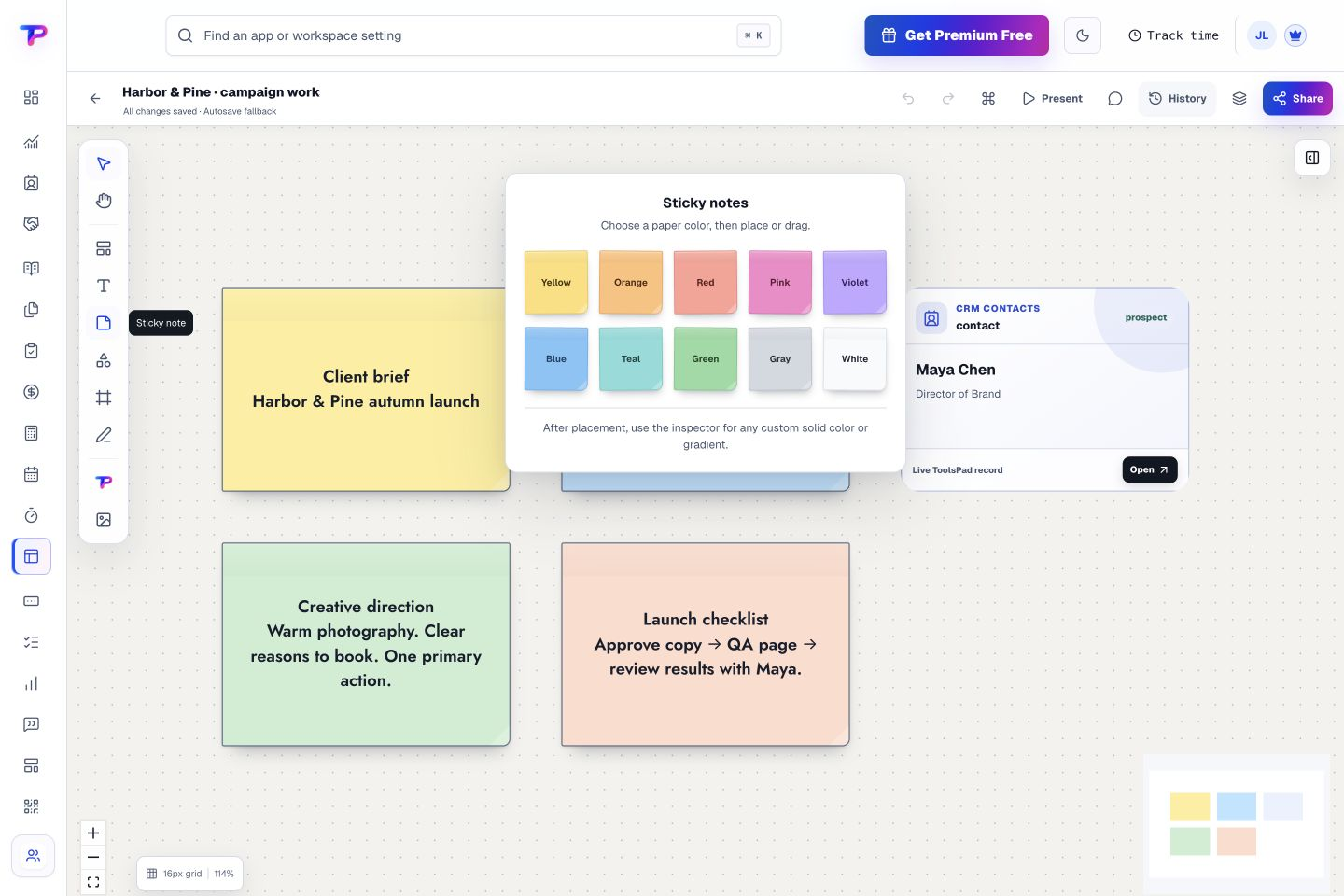This screenshot has height=896, width=1344.
Task: Toggle dark mode moon icon
Action: pyautogui.click(x=1083, y=35)
